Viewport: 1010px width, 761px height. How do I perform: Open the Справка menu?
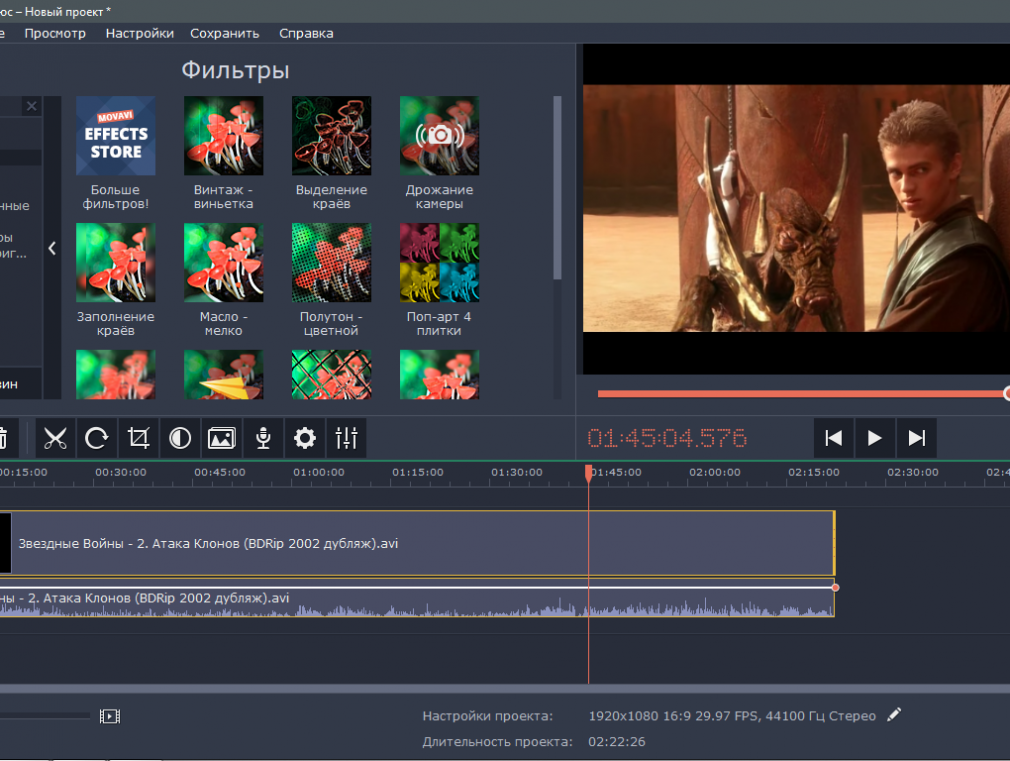[306, 34]
